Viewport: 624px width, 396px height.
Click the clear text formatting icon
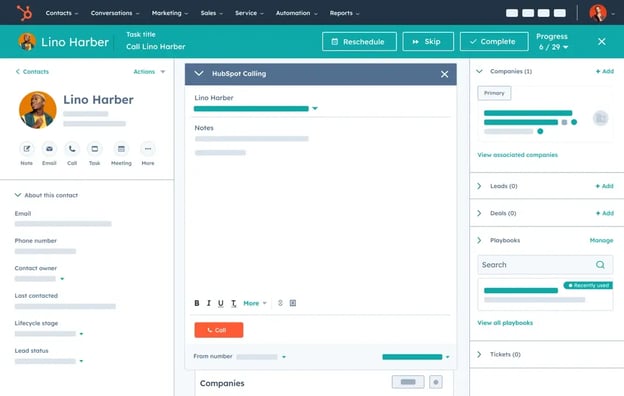[234, 303]
